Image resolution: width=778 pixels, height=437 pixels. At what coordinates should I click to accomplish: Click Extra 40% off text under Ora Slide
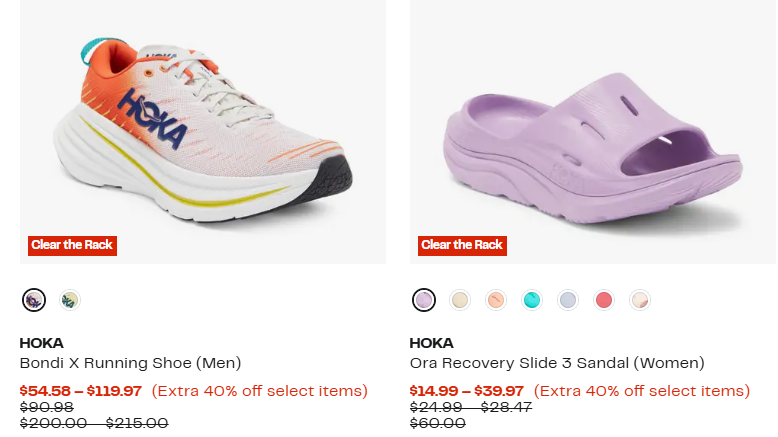tap(642, 391)
